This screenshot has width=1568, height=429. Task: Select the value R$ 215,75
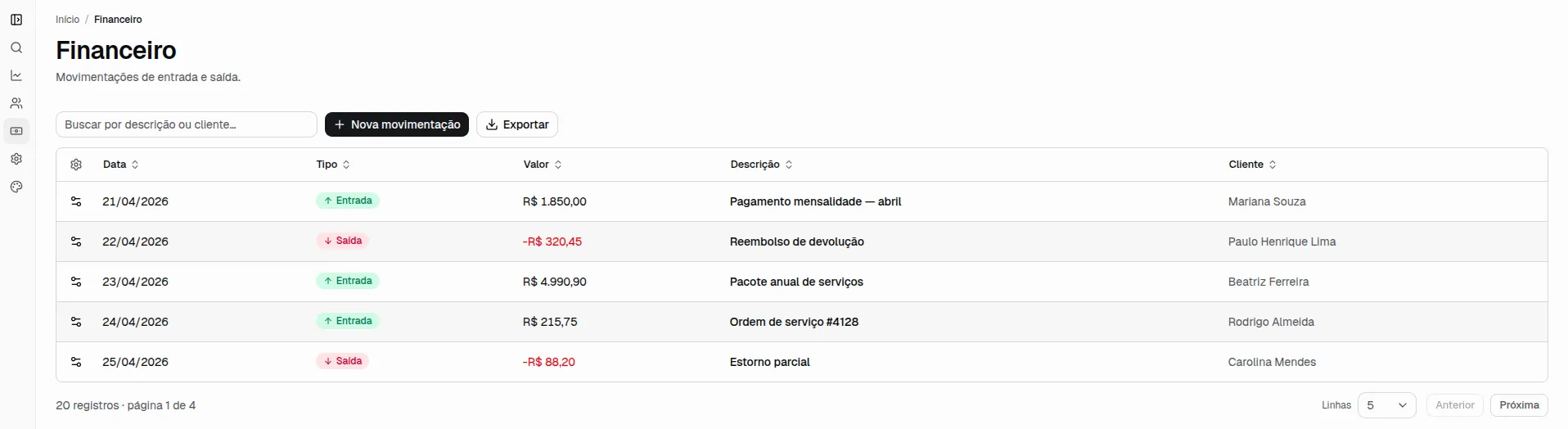[x=550, y=322]
